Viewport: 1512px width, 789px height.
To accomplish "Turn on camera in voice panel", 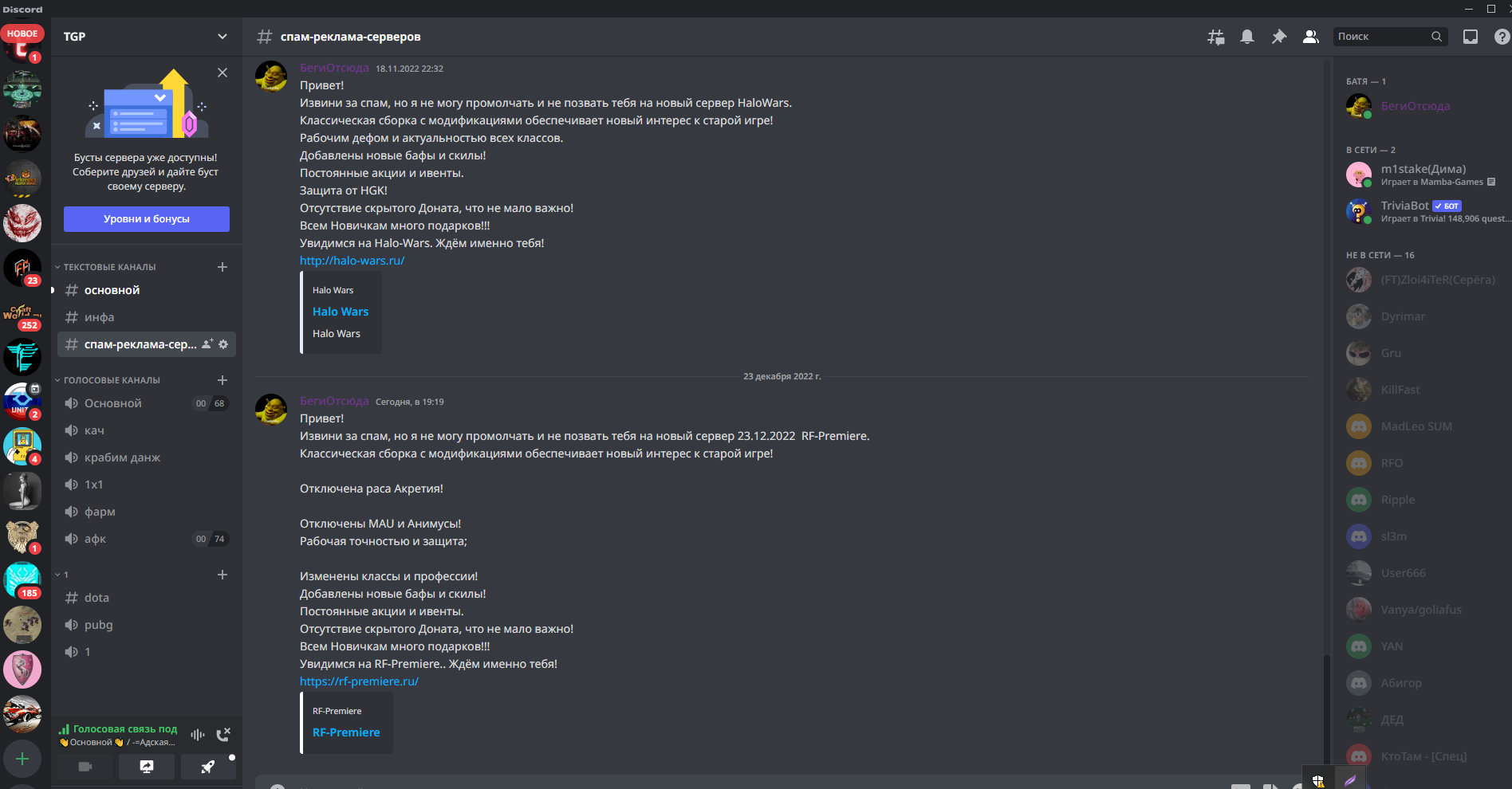I will [85, 767].
